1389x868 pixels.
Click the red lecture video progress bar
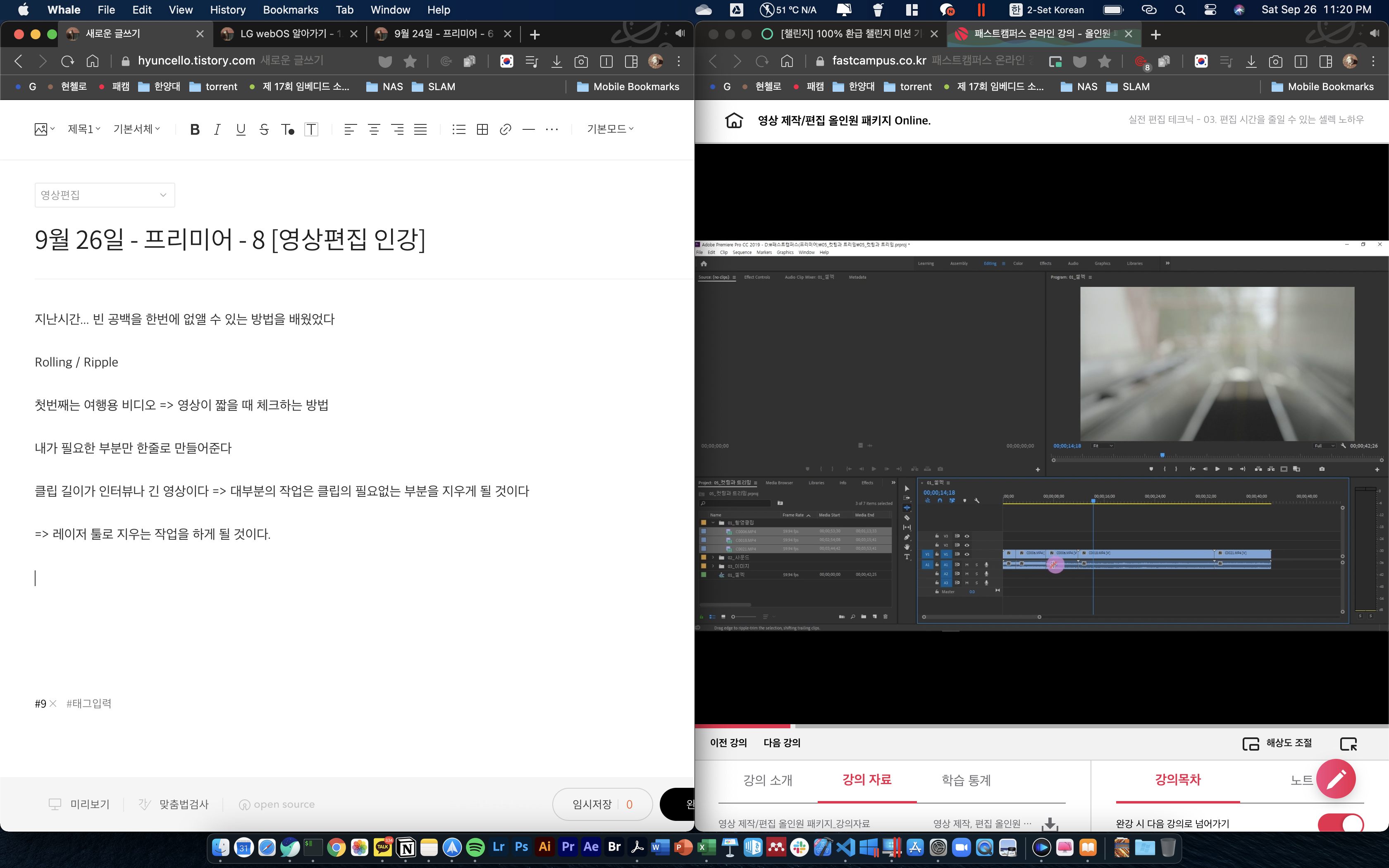[743, 726]
